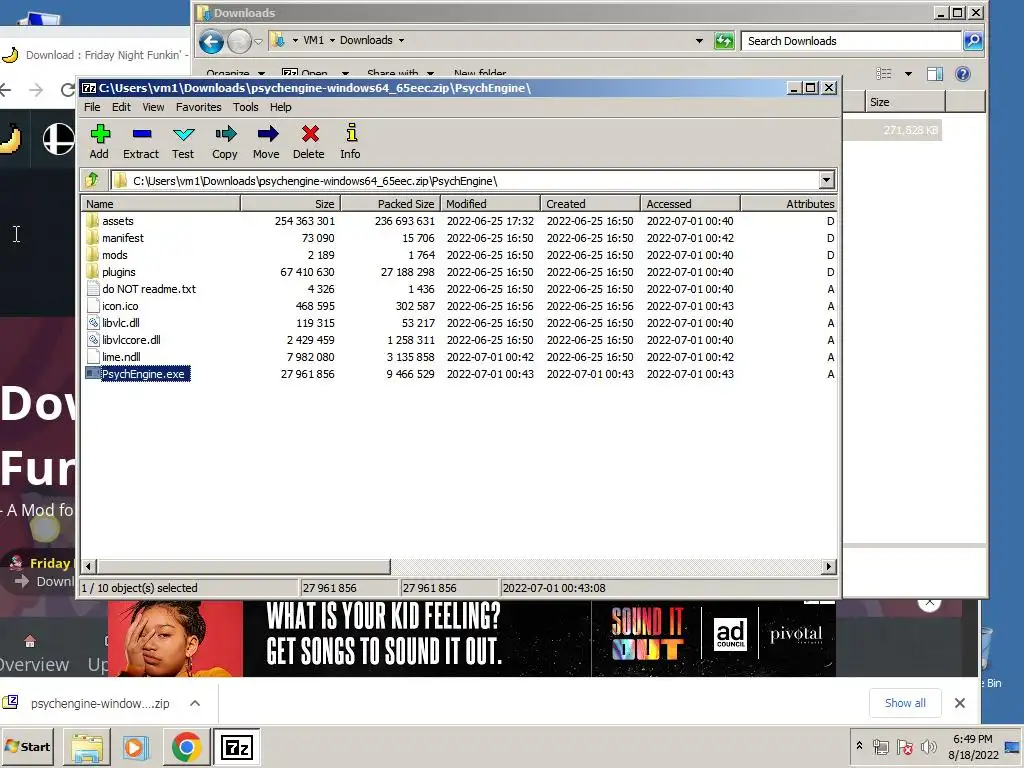Select the libvlccore.dll file icon
Viewport: 1024px width, 768px height.
pyautogui.click(x=92, y=340)
